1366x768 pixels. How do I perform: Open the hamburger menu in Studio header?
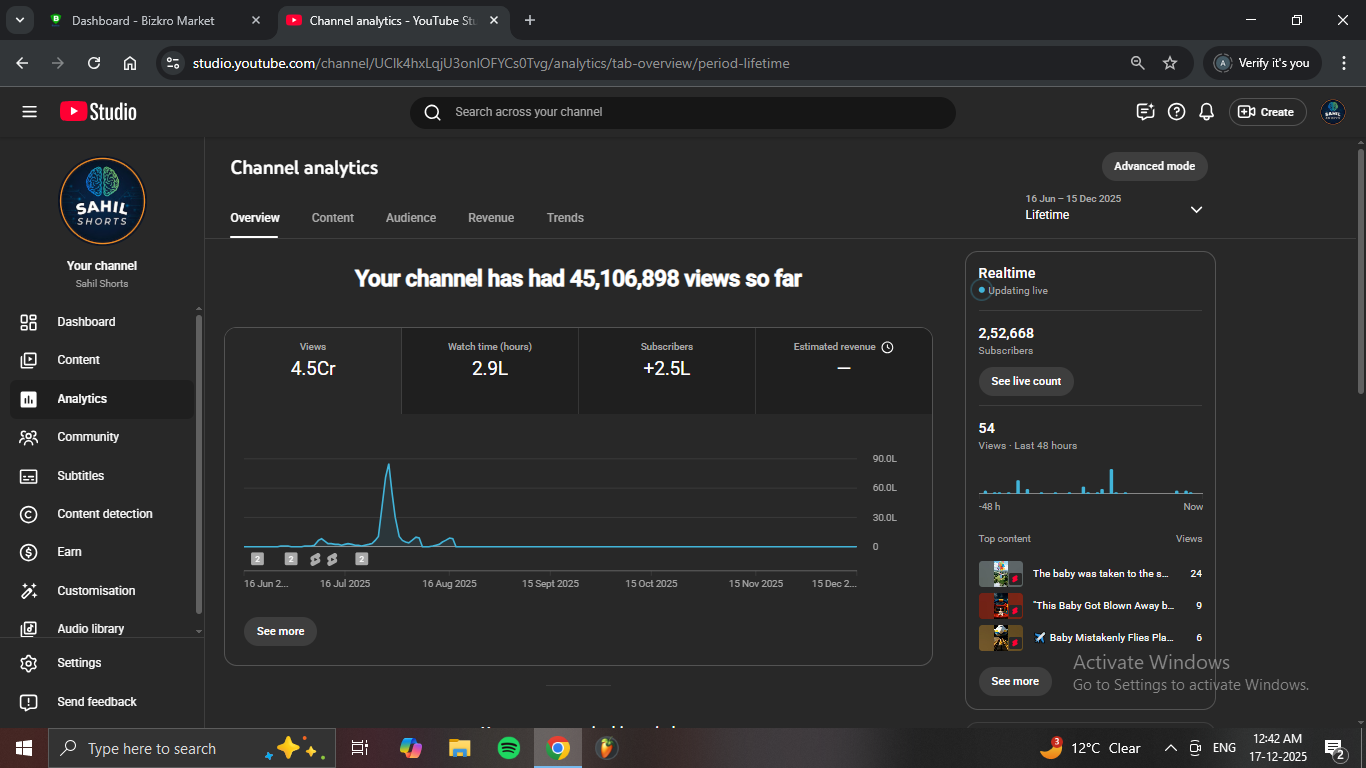coord(29,112)
